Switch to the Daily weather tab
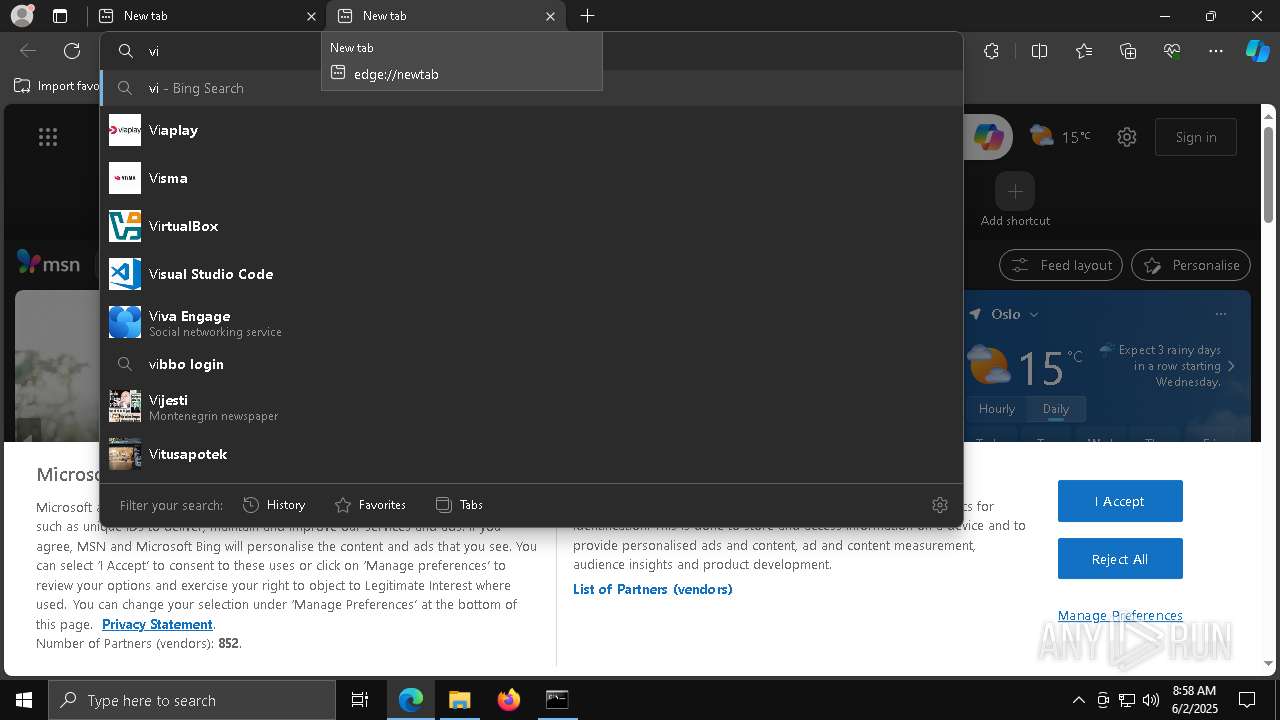Screen dimensions: 1280x720 pos(1056,409)
